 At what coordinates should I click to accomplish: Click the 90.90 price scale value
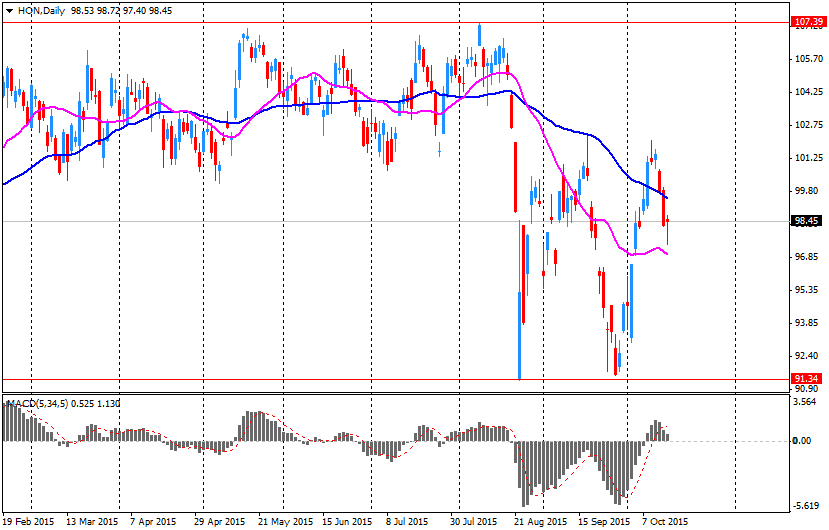click(x=809, y=389)
